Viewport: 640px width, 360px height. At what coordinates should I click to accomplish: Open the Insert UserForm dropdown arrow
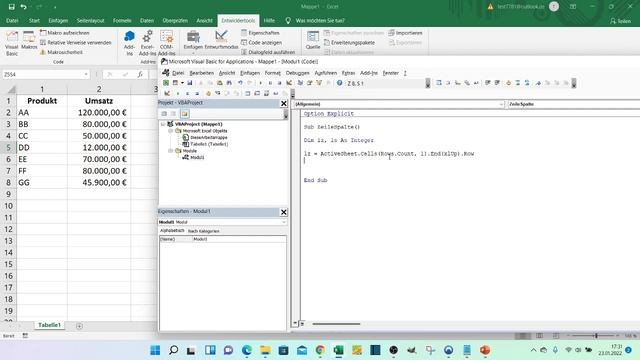click(x=182, y=83)
